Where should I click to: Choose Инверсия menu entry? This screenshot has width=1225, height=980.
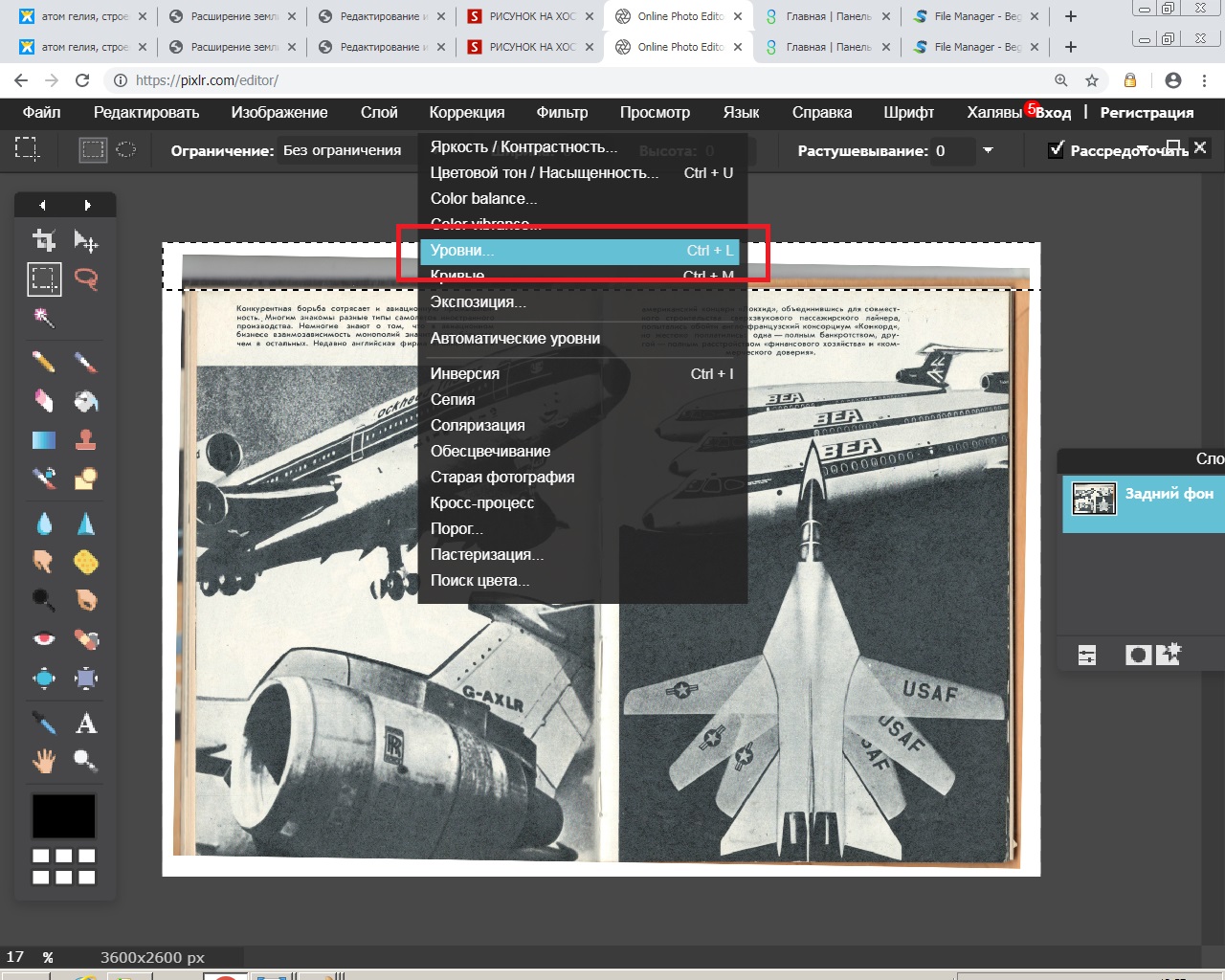[583, 374]
